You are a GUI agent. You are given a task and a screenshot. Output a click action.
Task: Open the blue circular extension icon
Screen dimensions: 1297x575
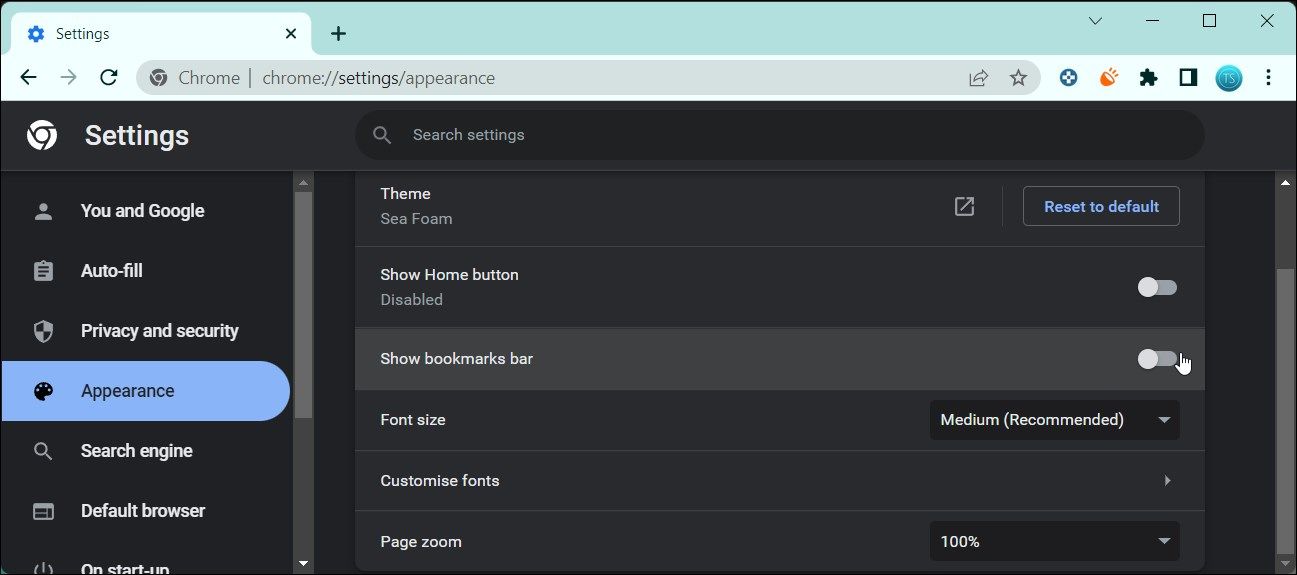1068,78
